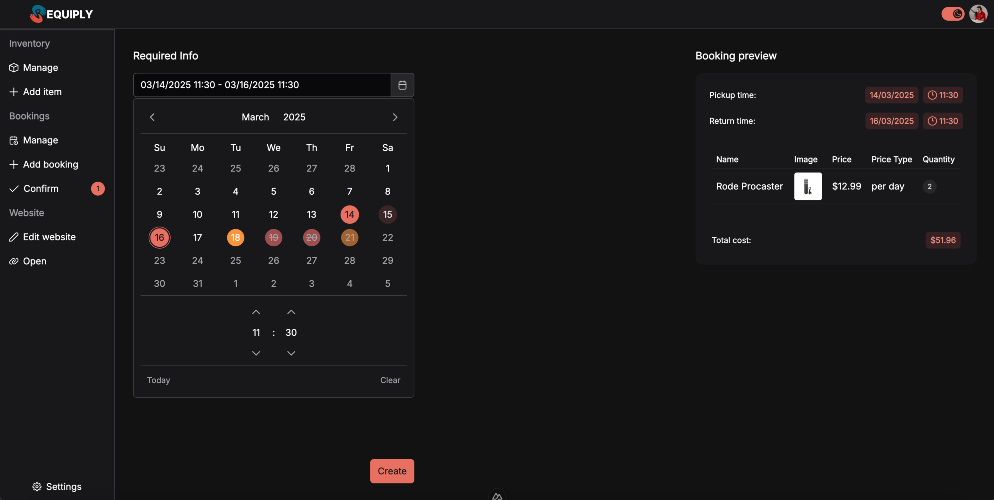
Task: Select March 1 in calendar
Action: [x=387, y=169]
